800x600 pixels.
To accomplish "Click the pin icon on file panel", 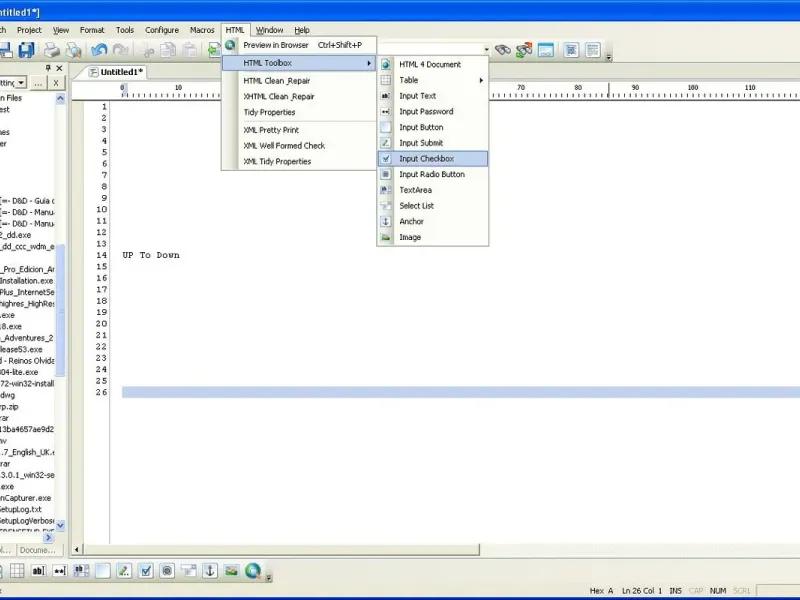I will click(x=48, y=68).
